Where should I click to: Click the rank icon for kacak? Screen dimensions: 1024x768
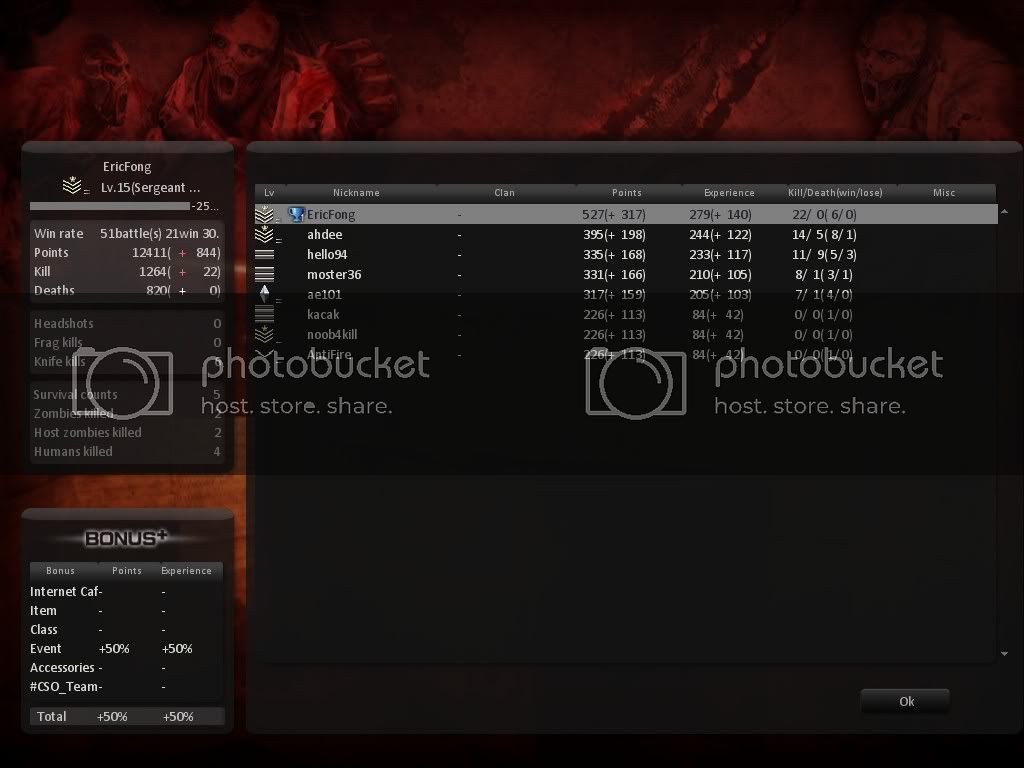[265, 314]
